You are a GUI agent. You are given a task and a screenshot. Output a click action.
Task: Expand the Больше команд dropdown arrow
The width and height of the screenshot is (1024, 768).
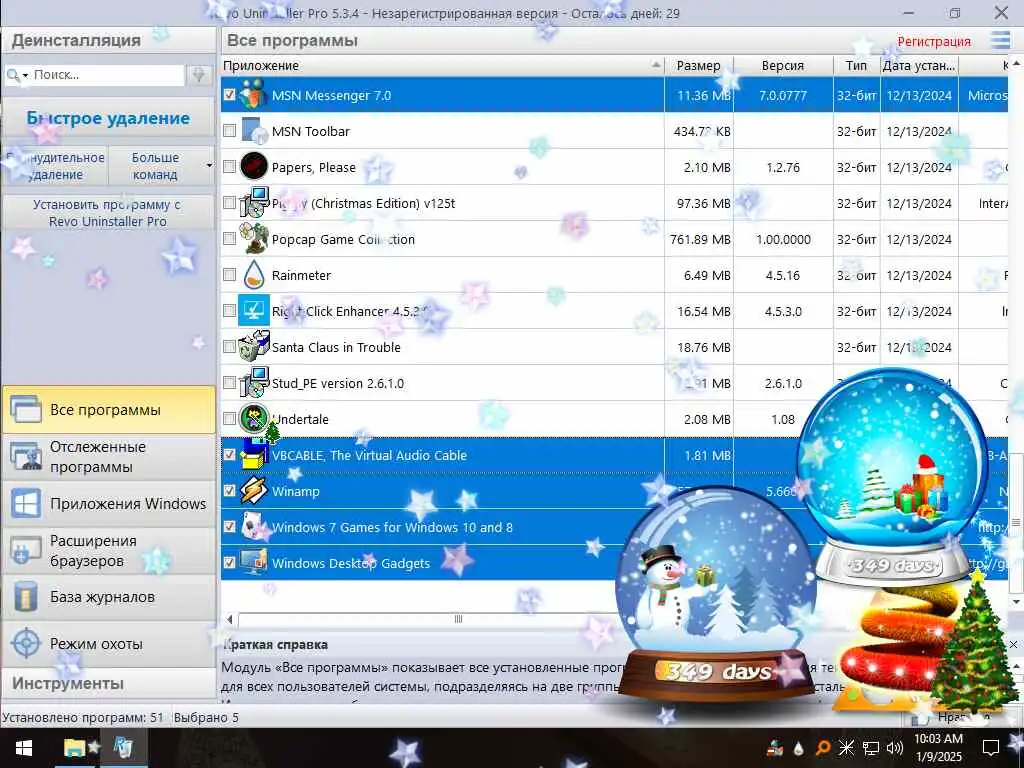[209, 166]
